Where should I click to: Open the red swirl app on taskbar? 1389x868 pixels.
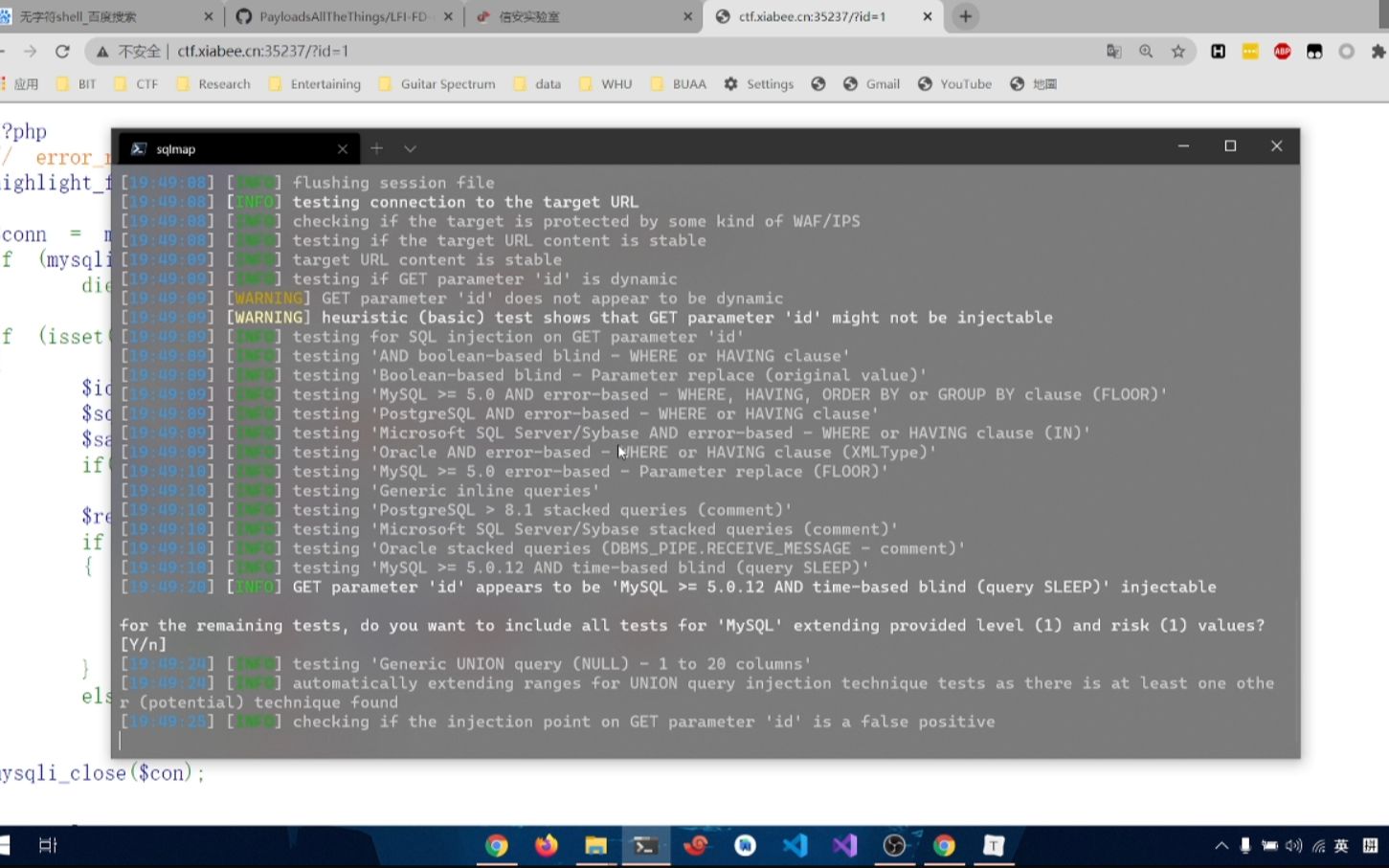click(696, 845)
